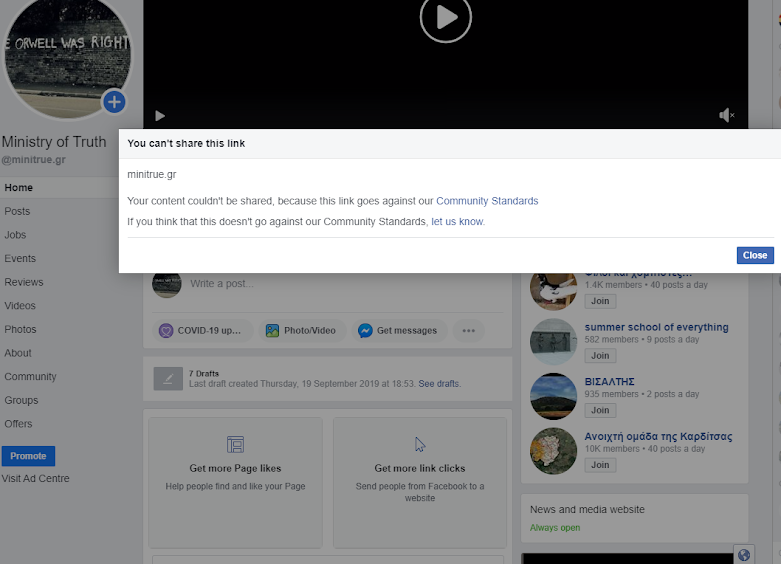781x564 pixels.
Task: Click the News and media website text
Action: pyautogui.click(x=587, y=509)
